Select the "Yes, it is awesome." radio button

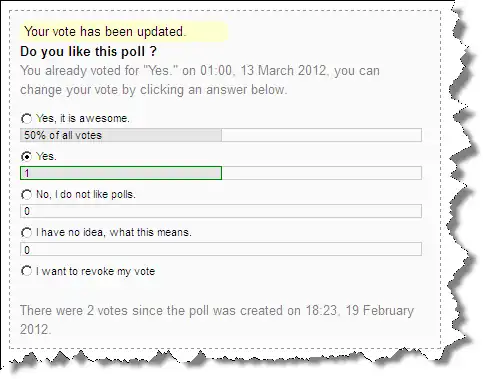[x=26, y=118]
